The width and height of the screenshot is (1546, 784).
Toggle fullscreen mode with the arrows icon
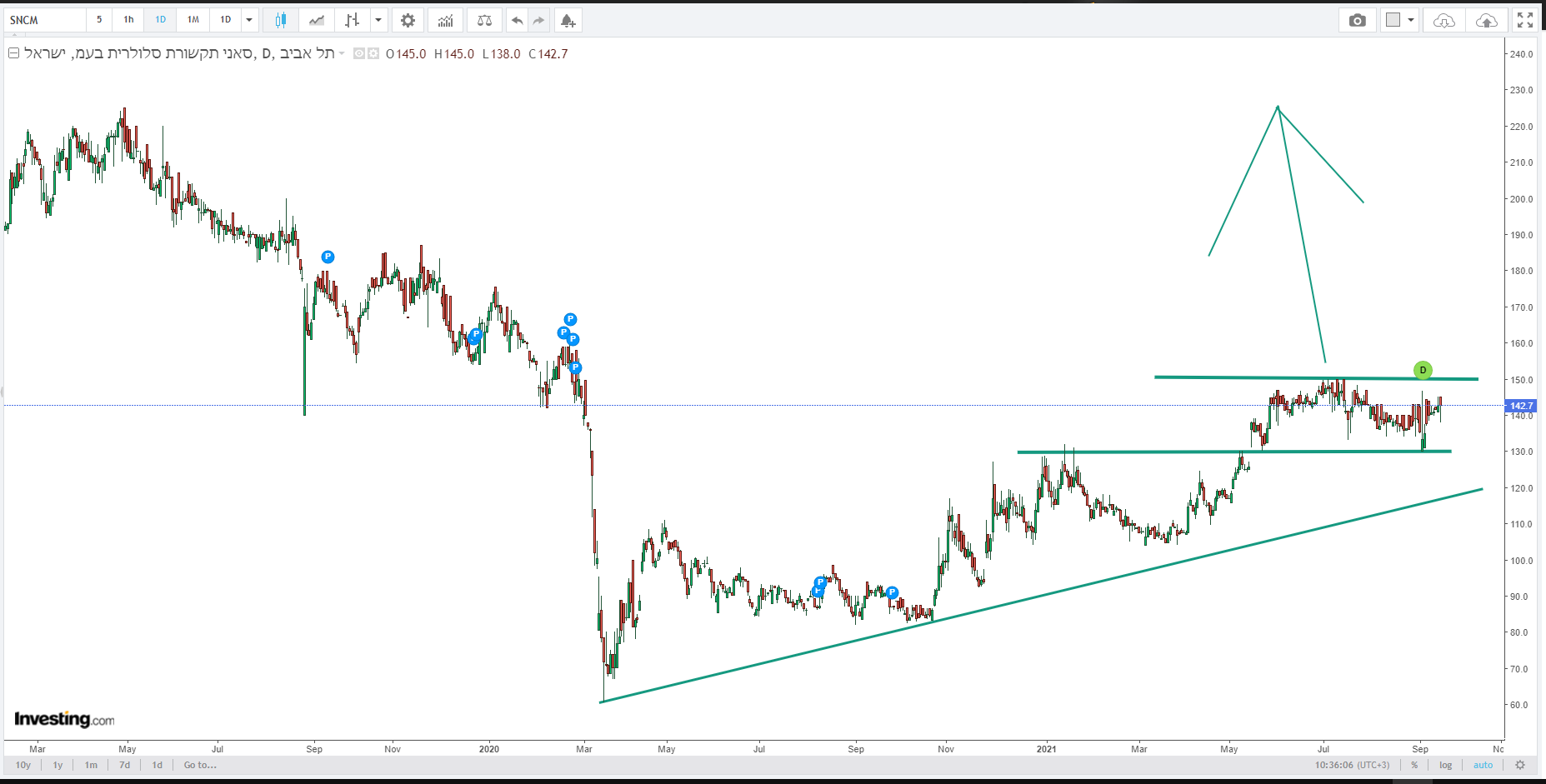[x=1525, y=20]
